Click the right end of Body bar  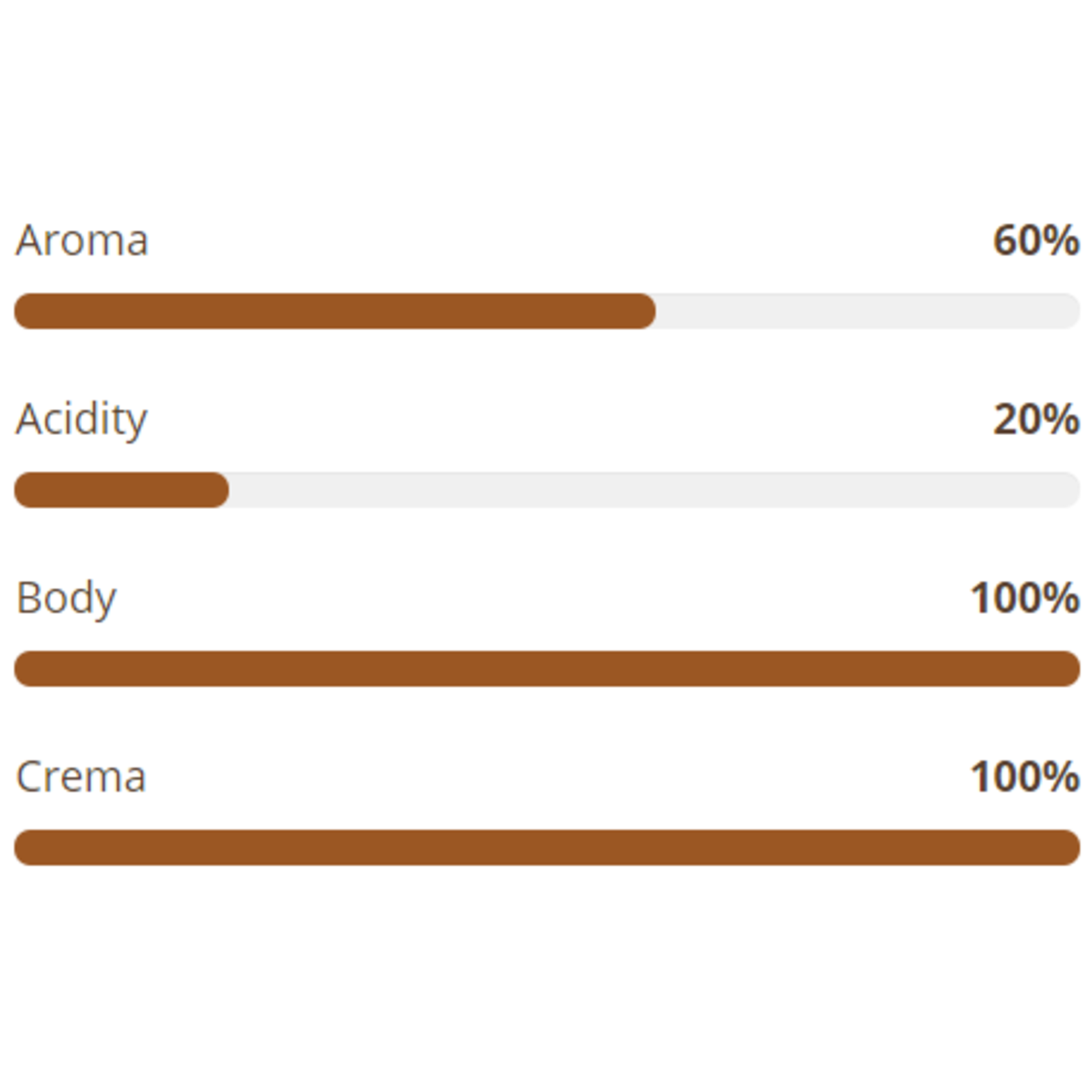1066,669
